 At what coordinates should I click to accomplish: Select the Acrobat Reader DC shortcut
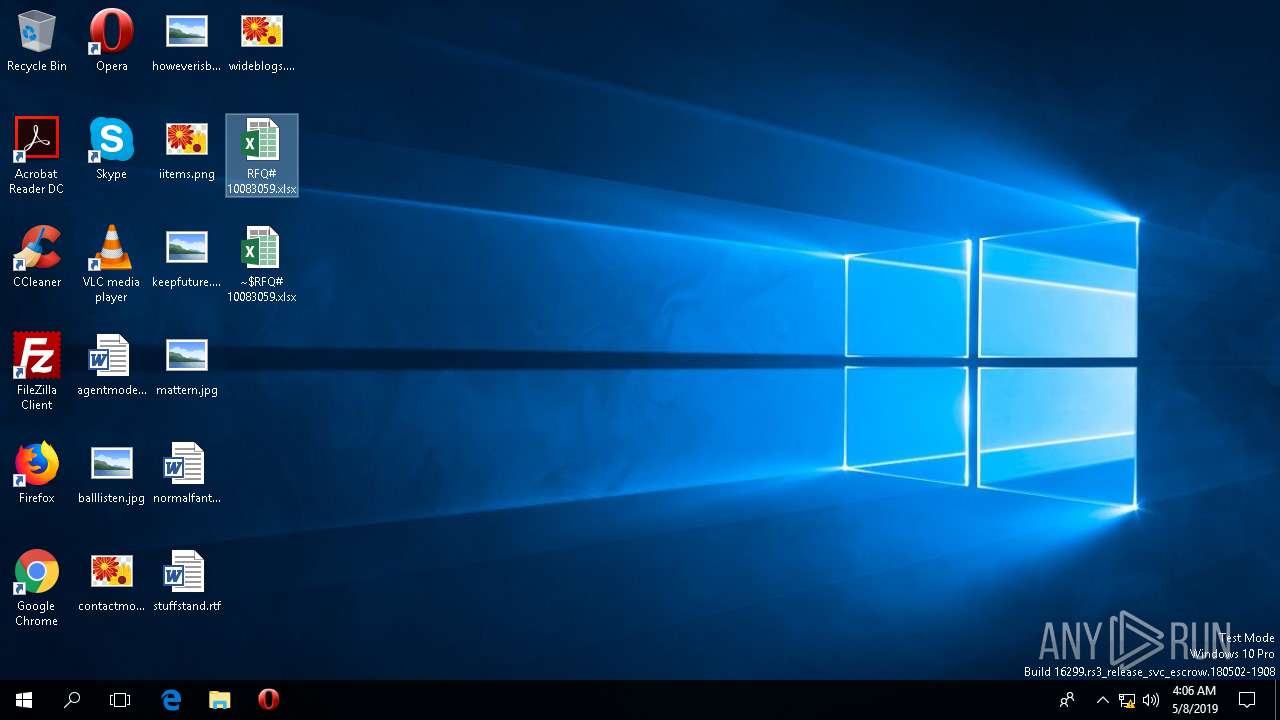click(37, 155)
